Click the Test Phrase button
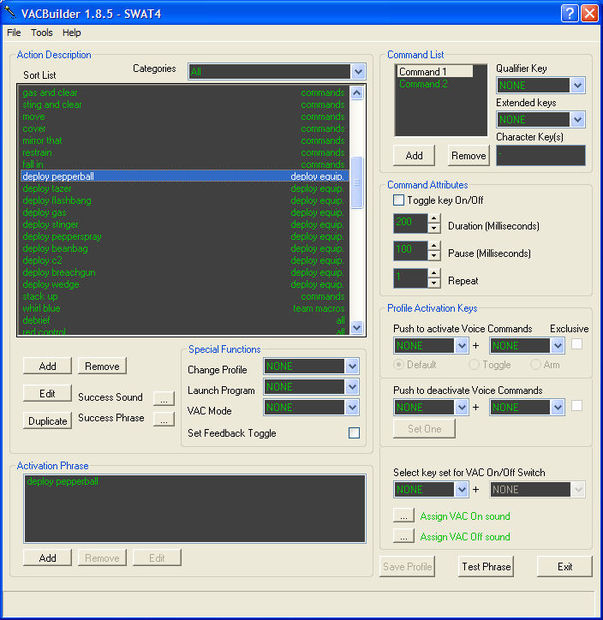This screenshot has height=620, width=603. 486,567
